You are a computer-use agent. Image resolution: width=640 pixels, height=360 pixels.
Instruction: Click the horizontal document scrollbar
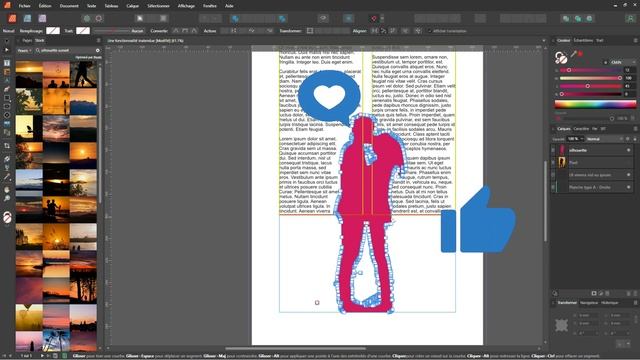tap(296, 349)
